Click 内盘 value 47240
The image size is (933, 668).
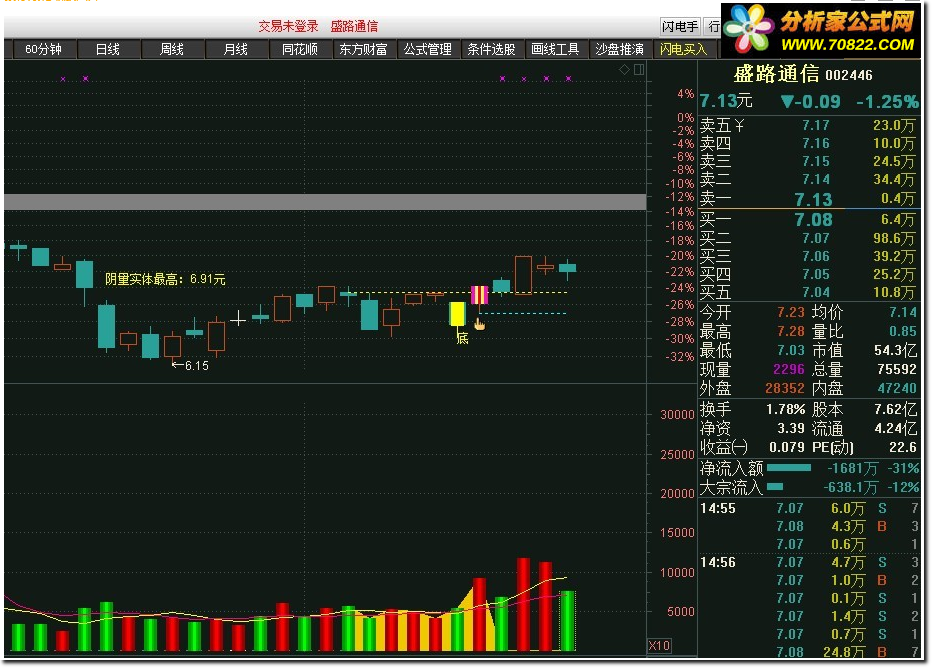(897, 388)
